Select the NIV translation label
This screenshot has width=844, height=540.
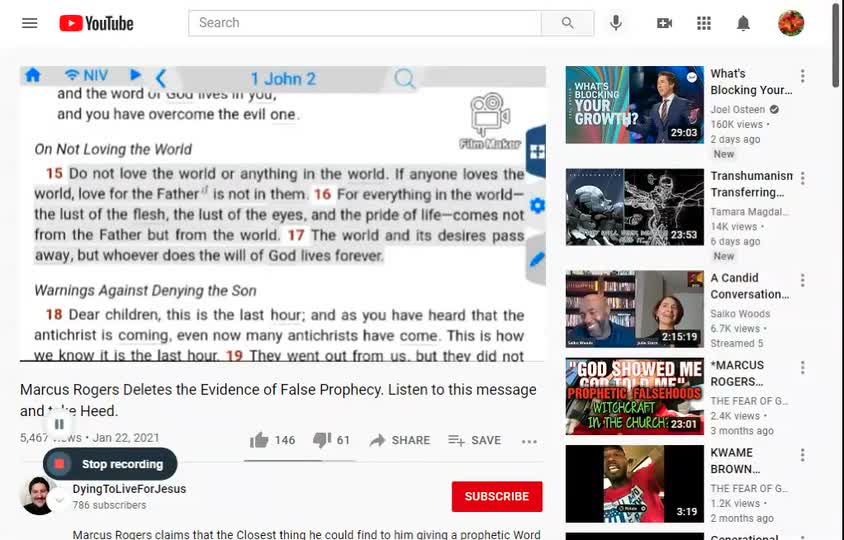pos(95,75)
